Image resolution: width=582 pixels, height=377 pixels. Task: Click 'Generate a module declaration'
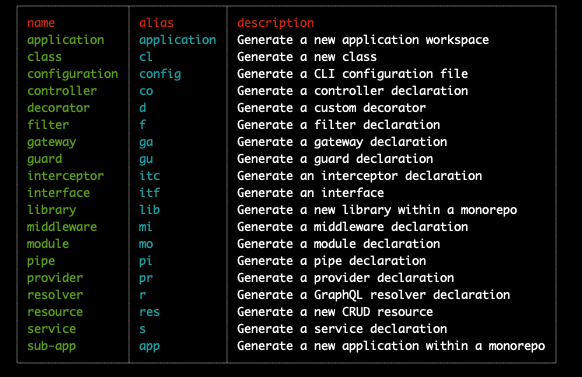(339, 244)
